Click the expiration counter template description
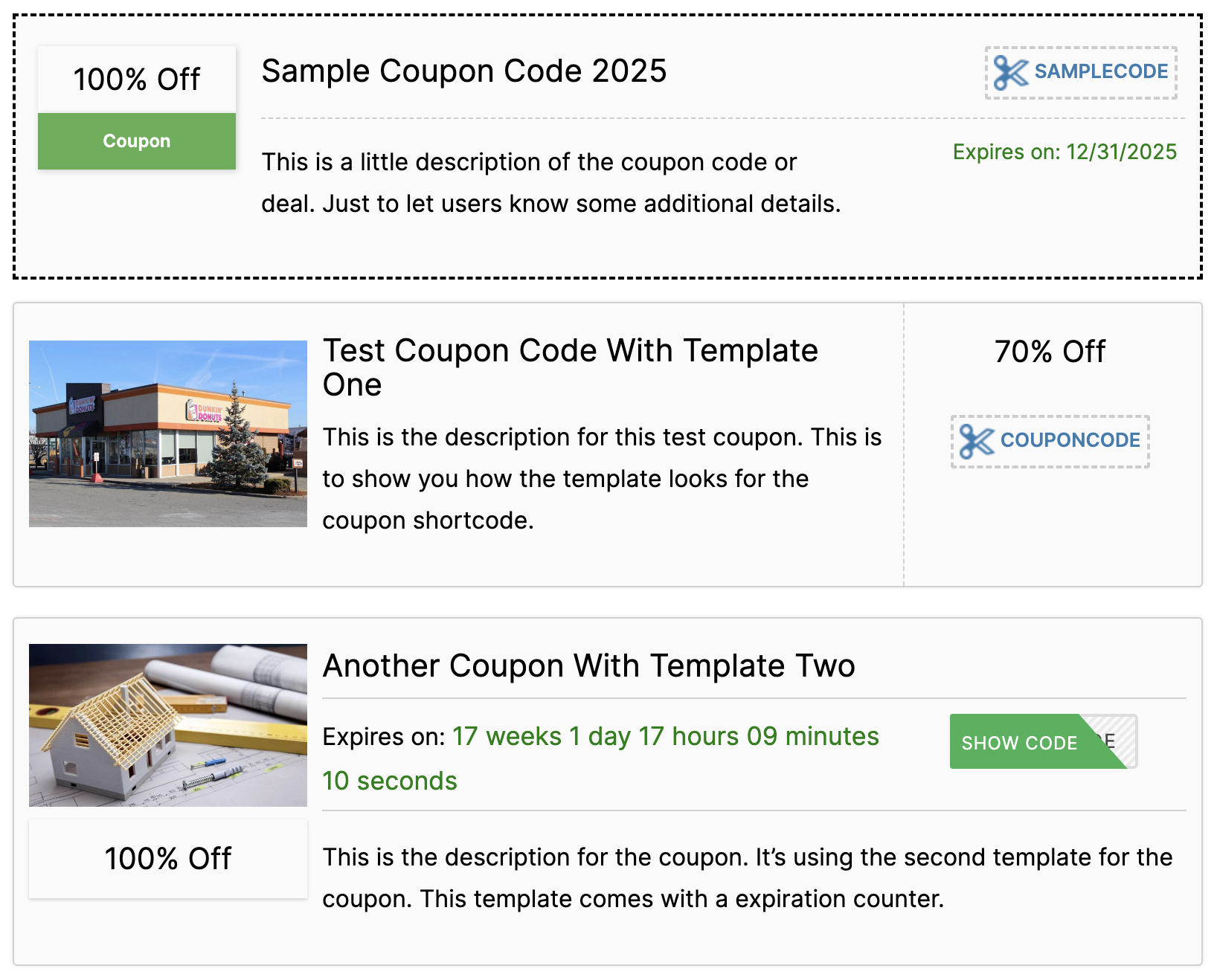1217x980 pixels. (x=747, y=878)
